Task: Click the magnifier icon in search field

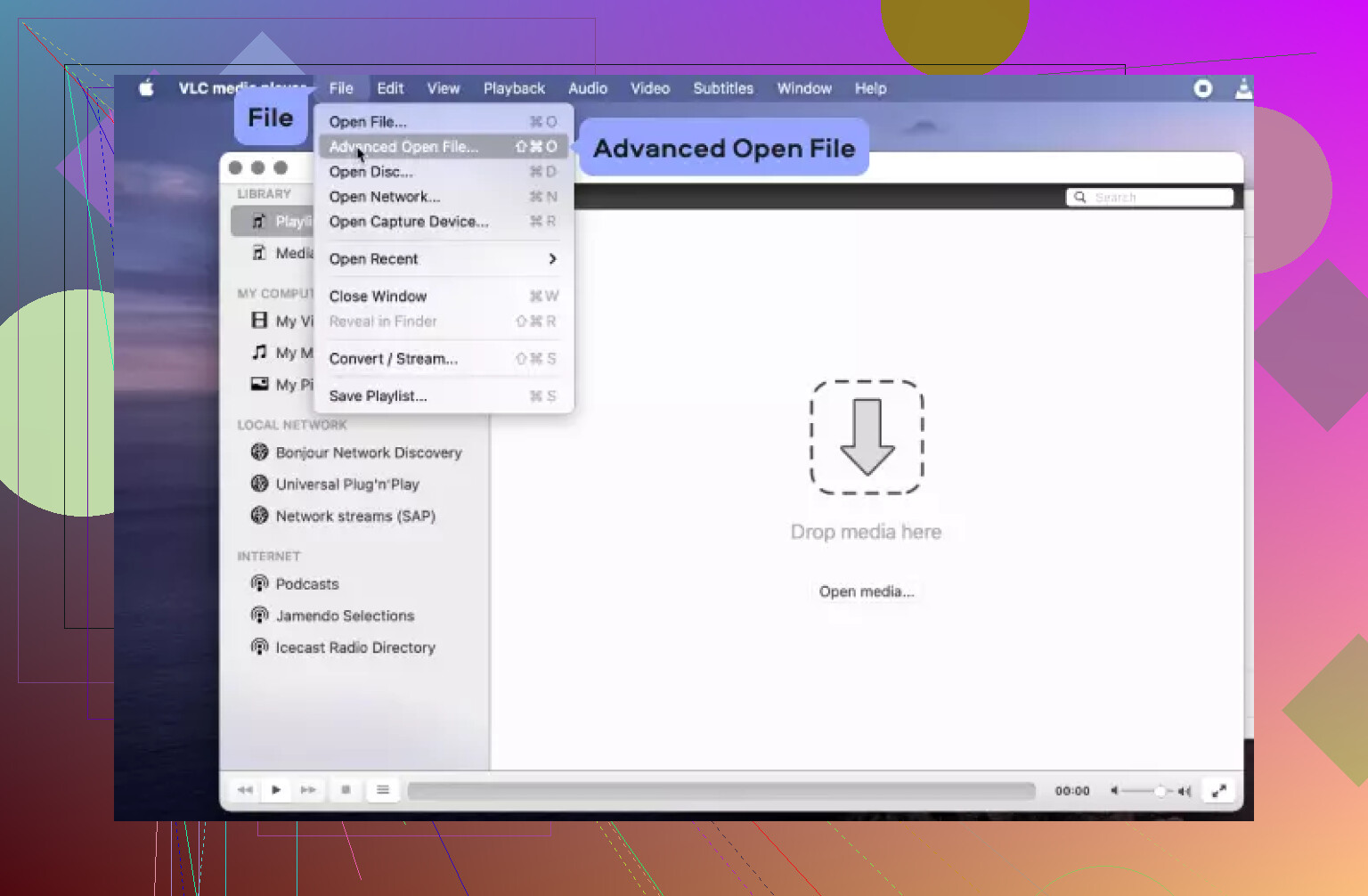Action: 1079,197
